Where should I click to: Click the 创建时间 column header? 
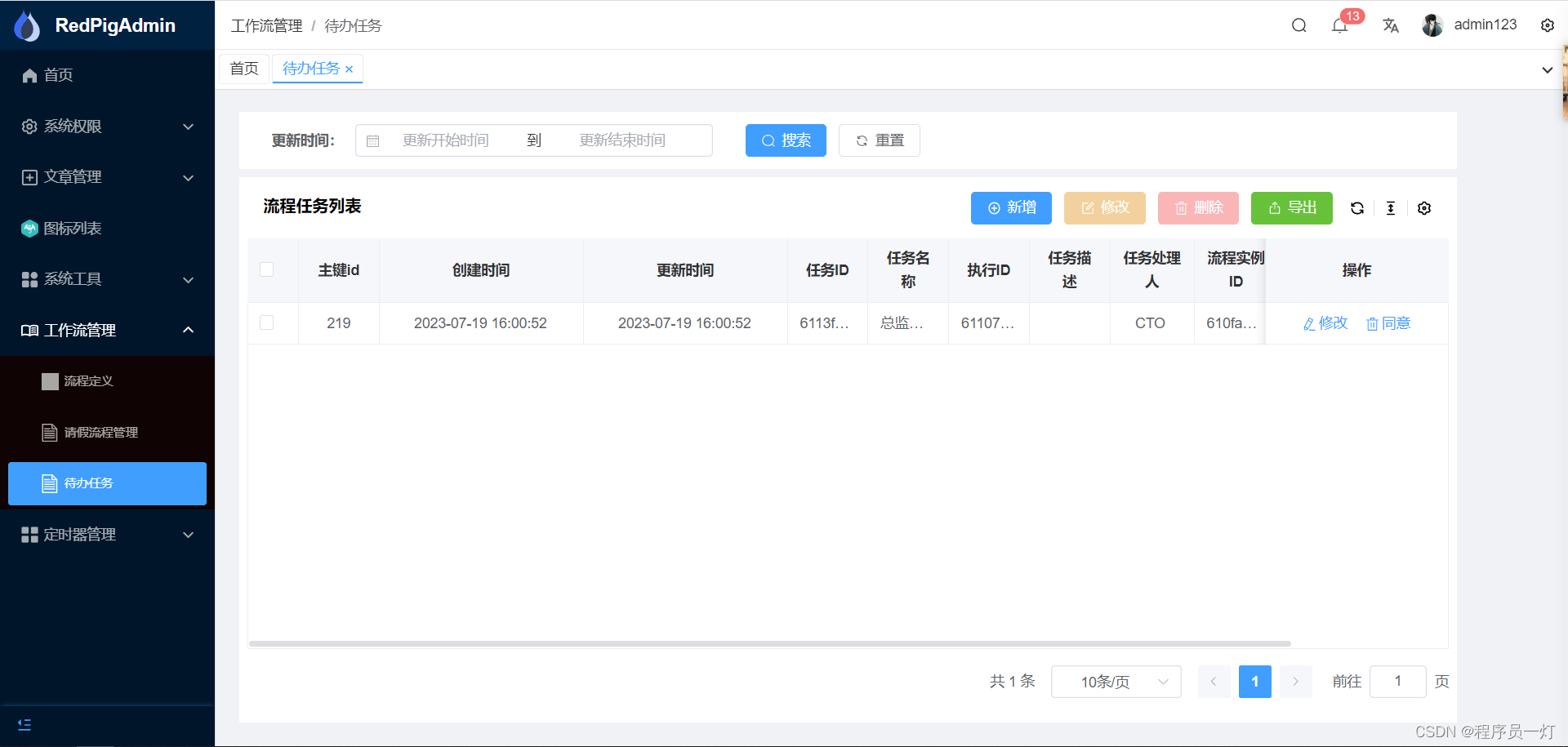(481, 270)
